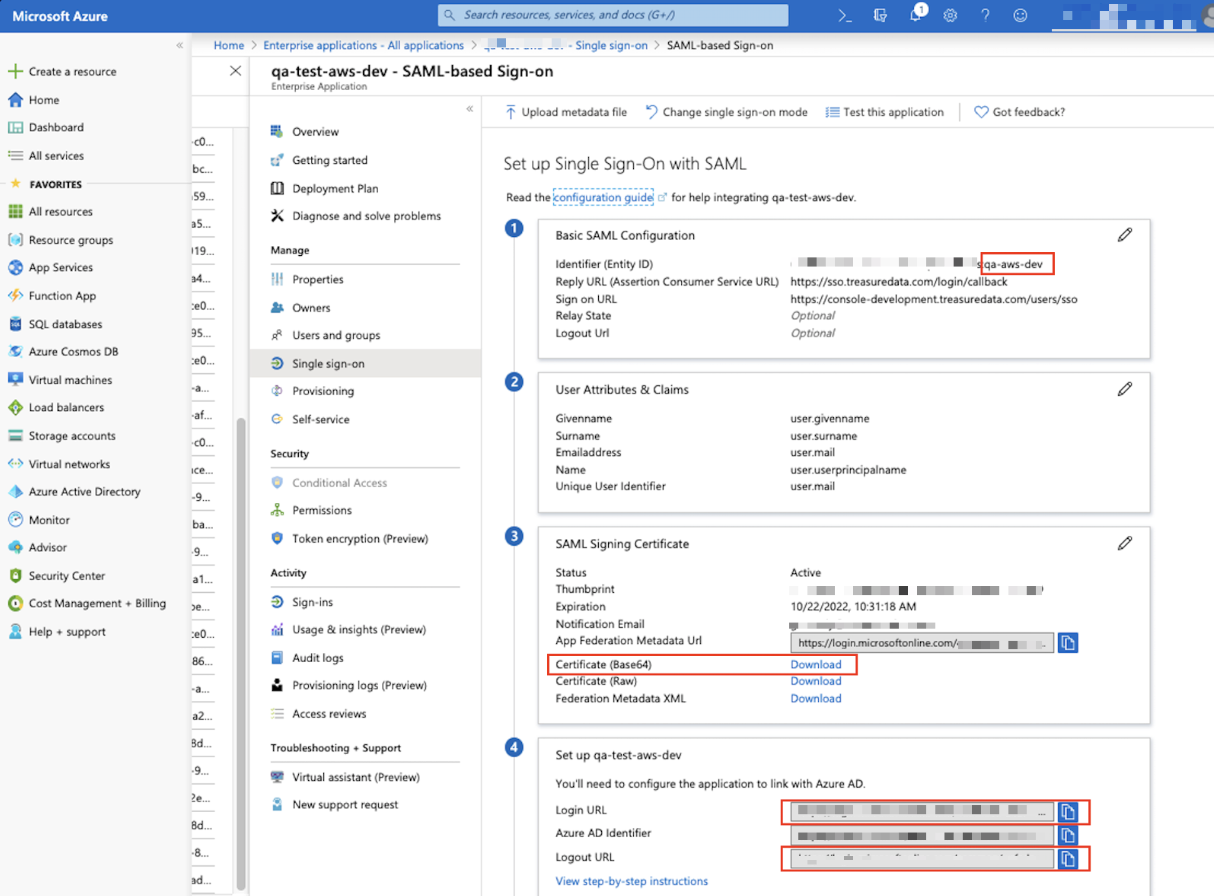Close the All applications blade

click(x=235, y=71)
